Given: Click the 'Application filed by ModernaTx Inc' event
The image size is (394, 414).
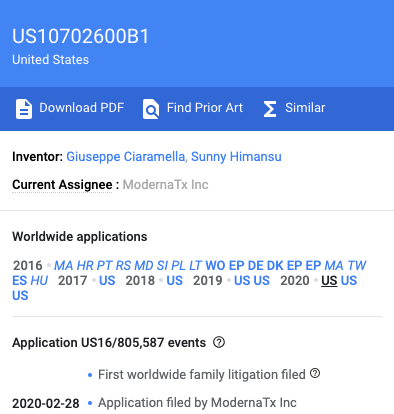Looking at the screenshot, I should coord(197,403).
